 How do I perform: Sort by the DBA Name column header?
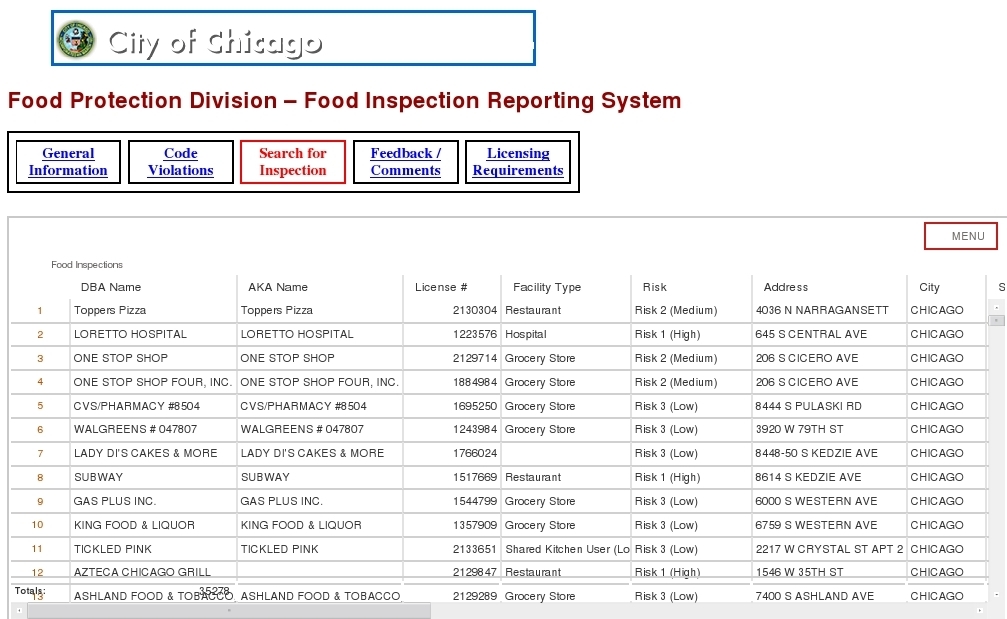[110, 287]
